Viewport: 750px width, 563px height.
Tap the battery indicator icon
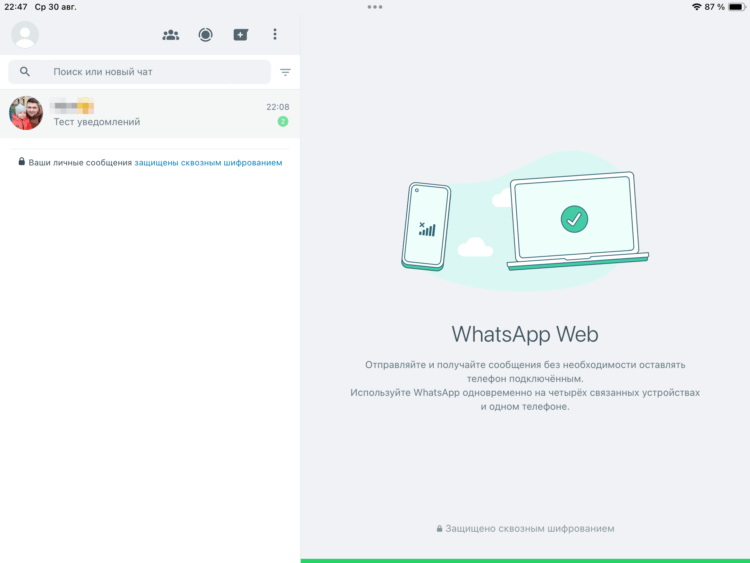[737, 7]
